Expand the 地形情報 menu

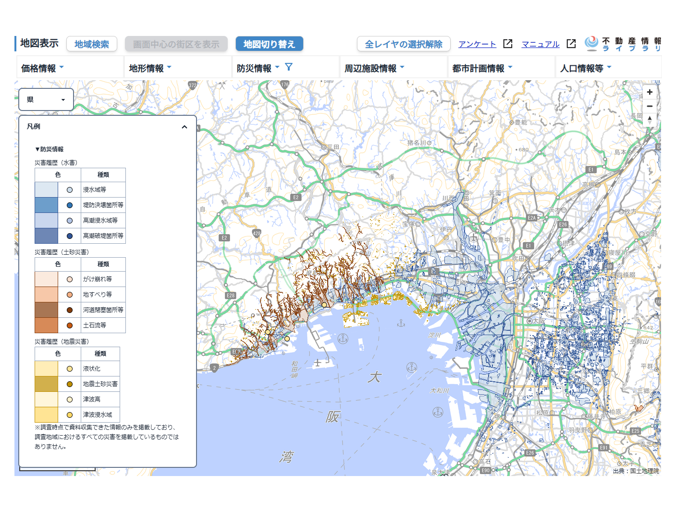pos(150,68)
